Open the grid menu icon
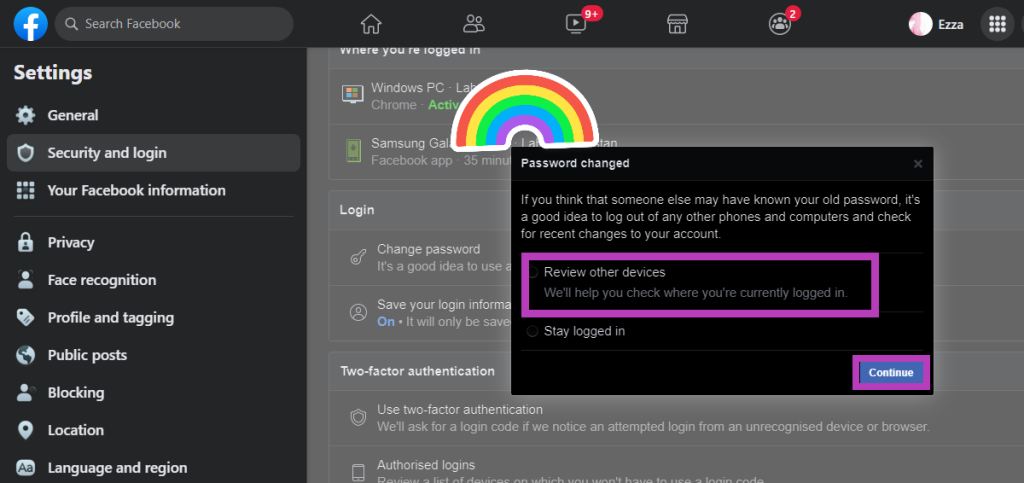Image resolution: width=1024 pixels, height=483 pixels. 997,24
